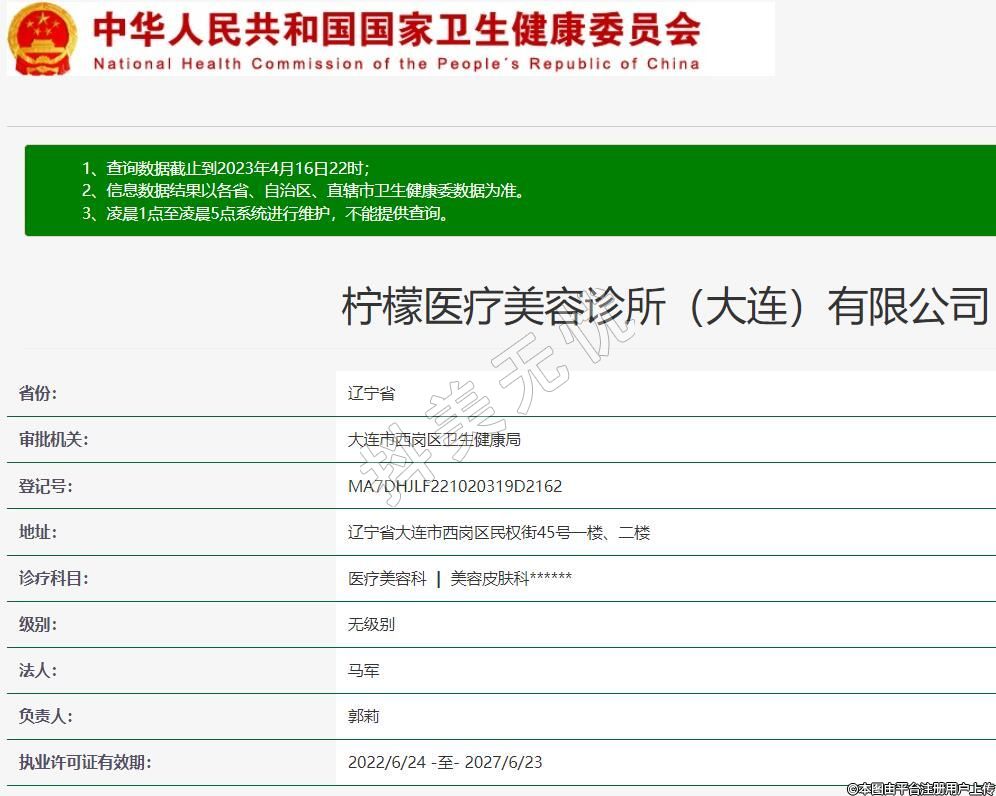The image size is (996, 796).
Task: Select the license validity period dates
Action: click(445, 762)
